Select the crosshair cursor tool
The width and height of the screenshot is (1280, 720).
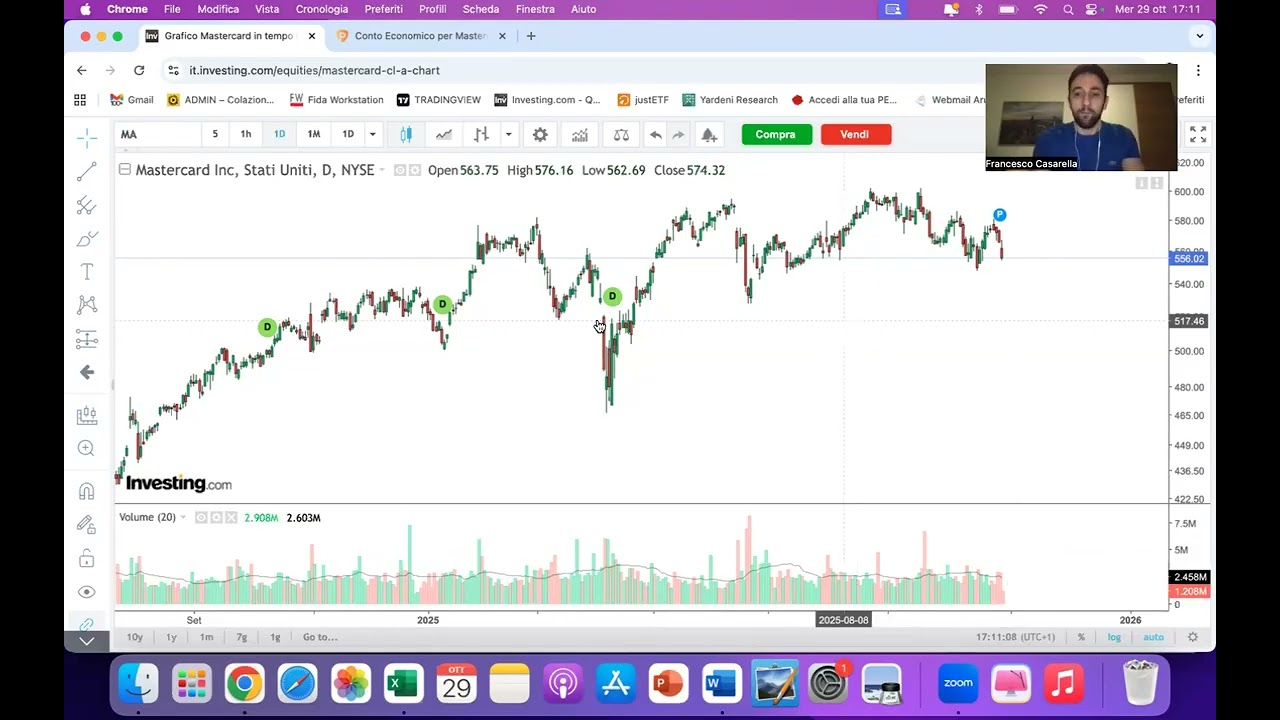pos(87,137)
